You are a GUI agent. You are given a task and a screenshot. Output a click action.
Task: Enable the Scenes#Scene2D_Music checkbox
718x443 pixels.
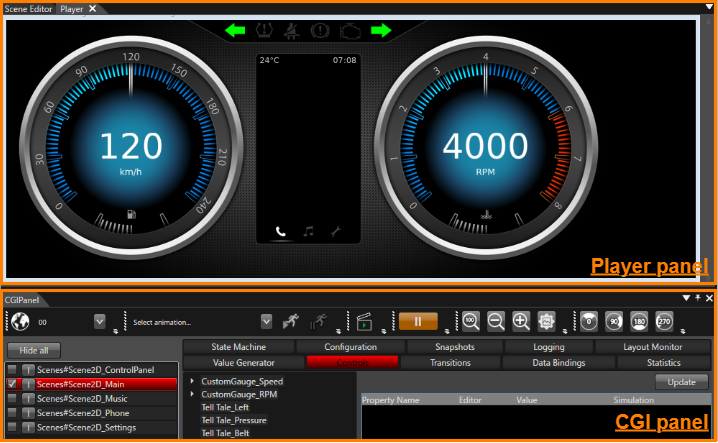tap(12, 398)
